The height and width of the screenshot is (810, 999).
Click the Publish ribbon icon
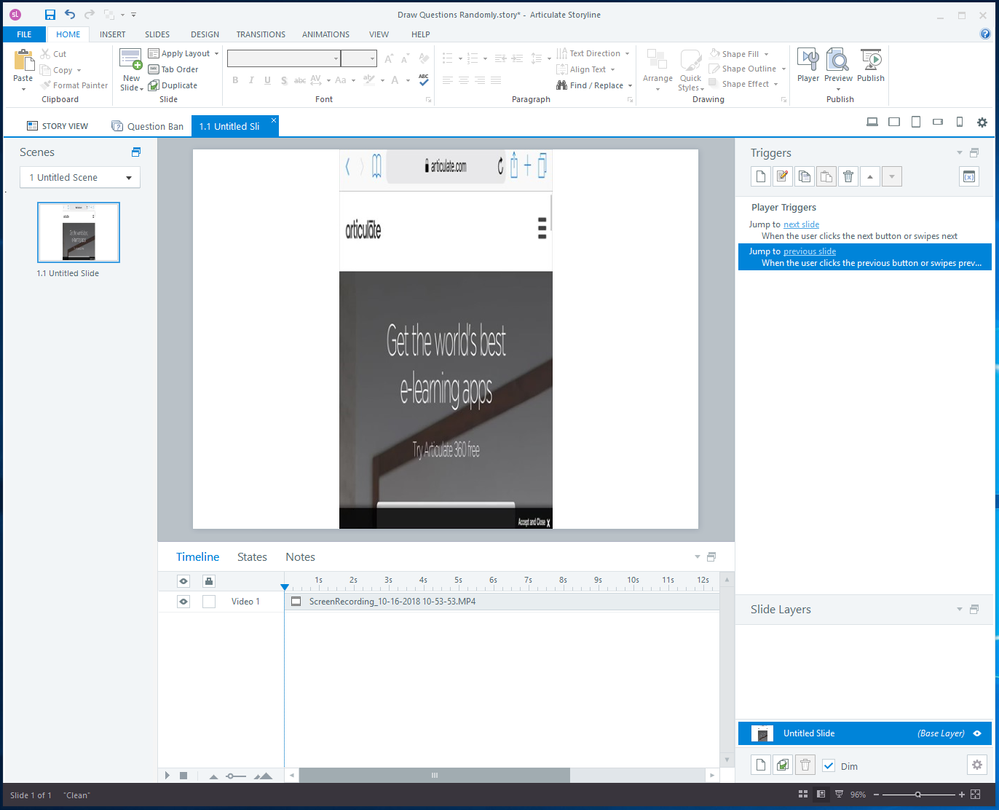[870, 66]
